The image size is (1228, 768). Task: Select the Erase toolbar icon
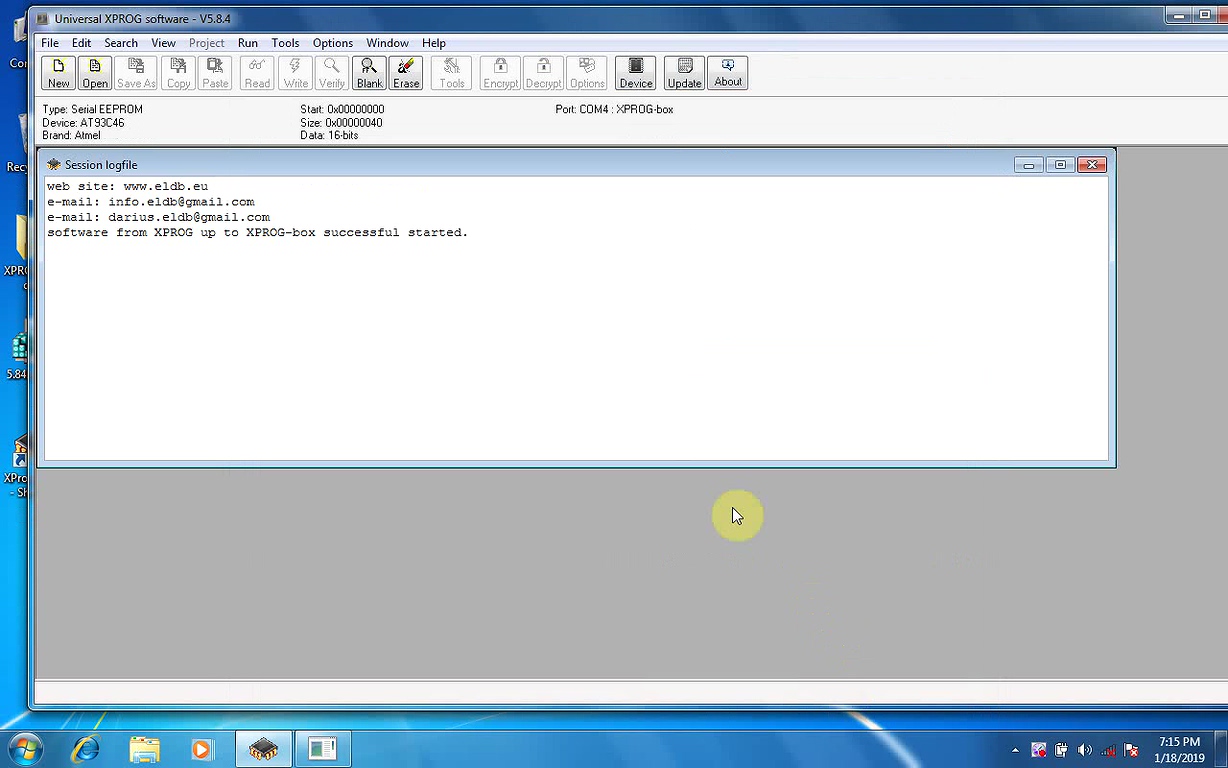(406, 73)
